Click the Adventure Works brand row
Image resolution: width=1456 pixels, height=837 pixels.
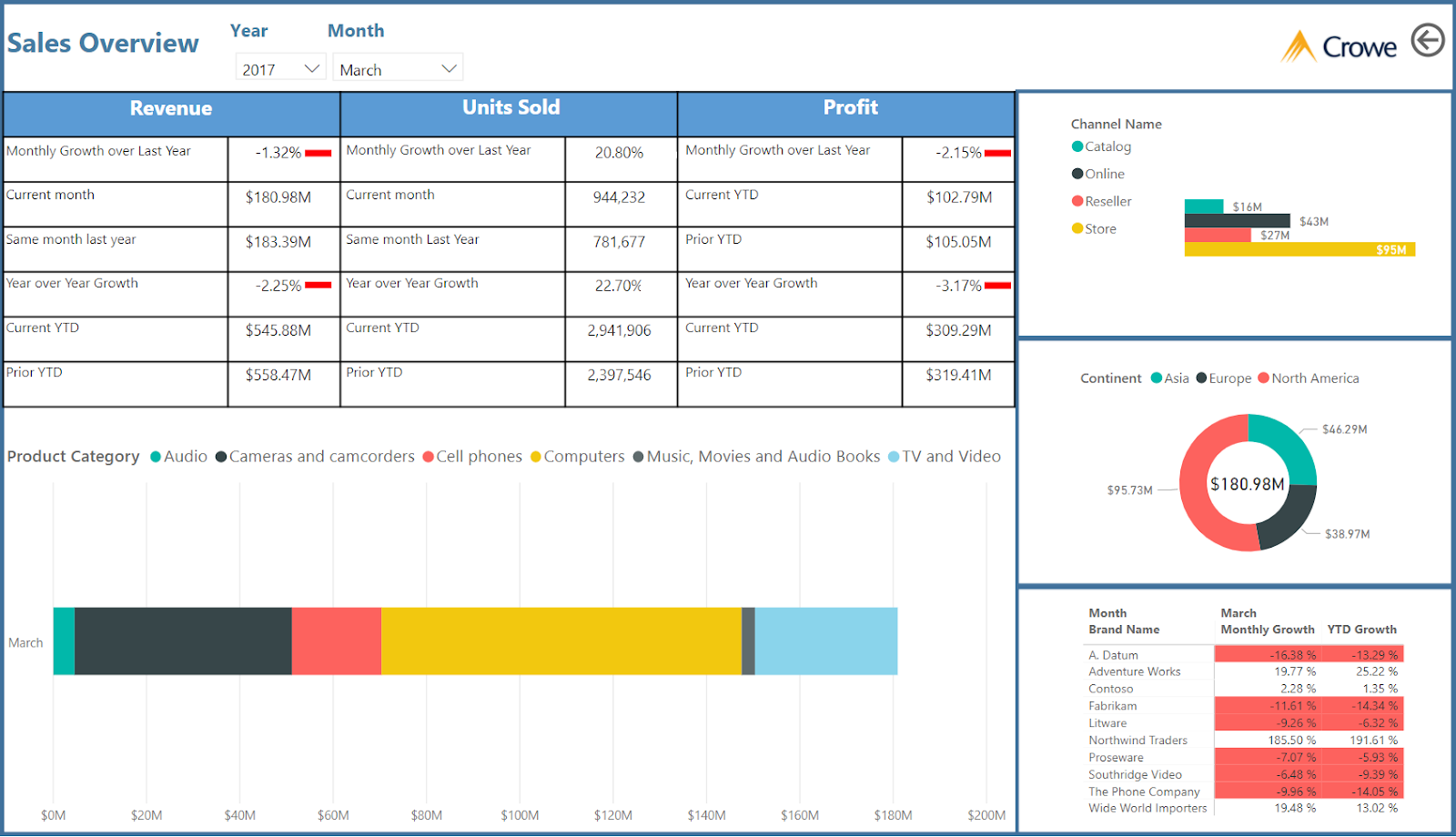(1134, 671)
